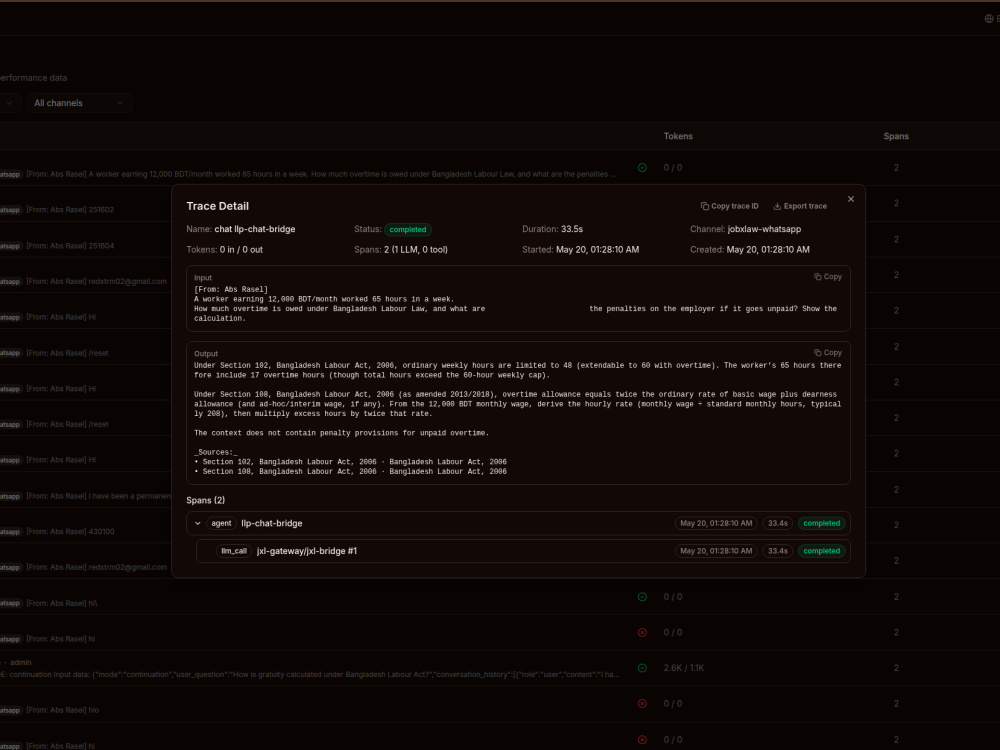This screenshot has height=750, width=1000.
Task: Copy the Input text
Action: (828, 277)
